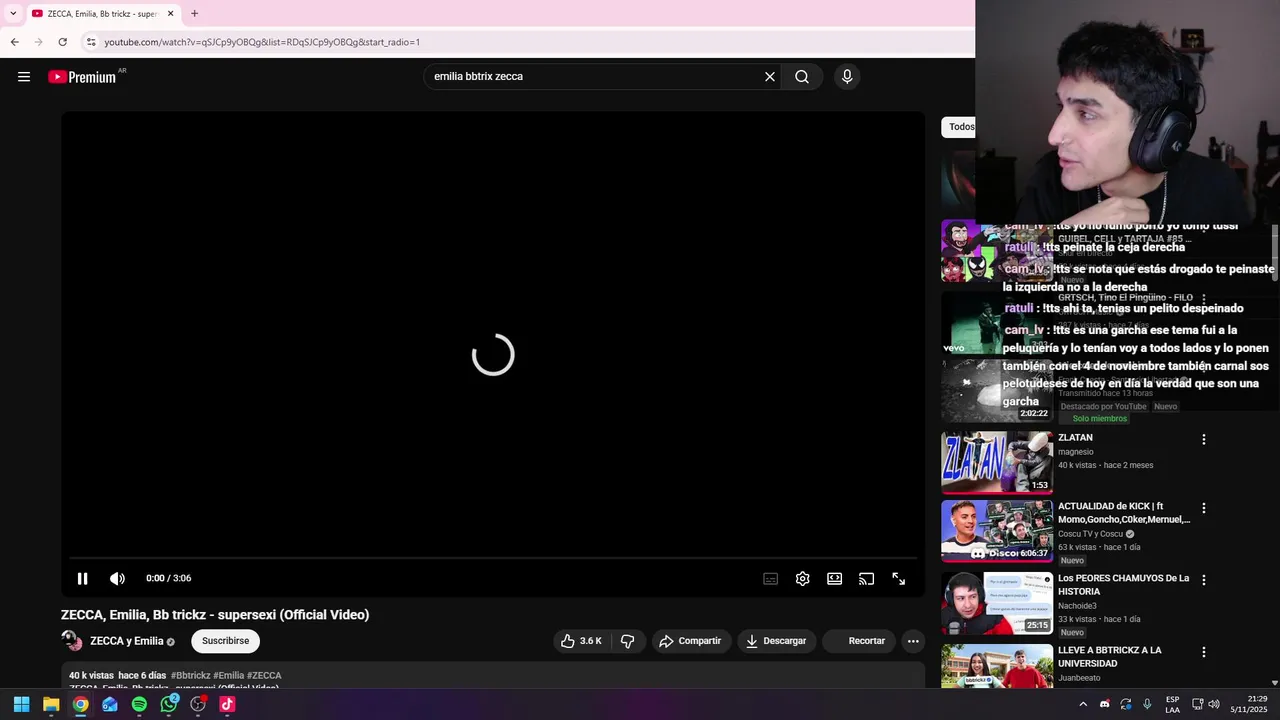
Task: Open more actions menu below video
Action: pos(913,641)
